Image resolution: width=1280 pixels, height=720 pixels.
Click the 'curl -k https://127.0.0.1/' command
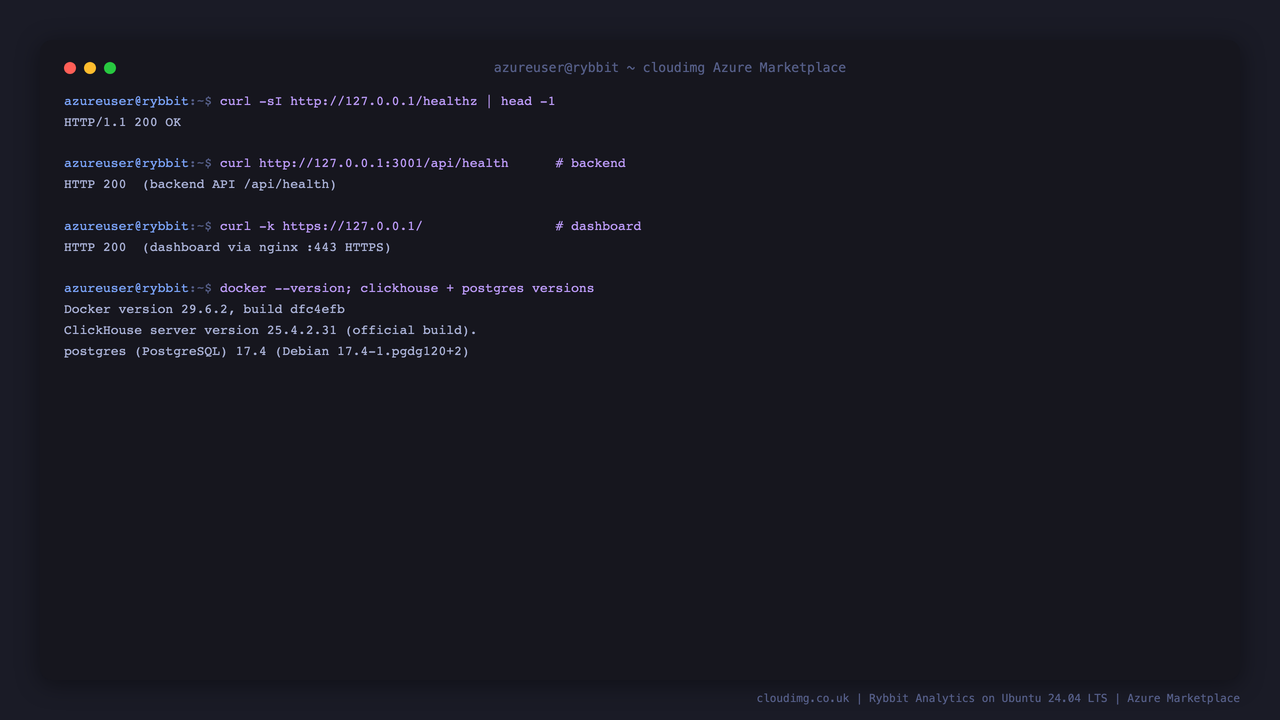(321, 226)
